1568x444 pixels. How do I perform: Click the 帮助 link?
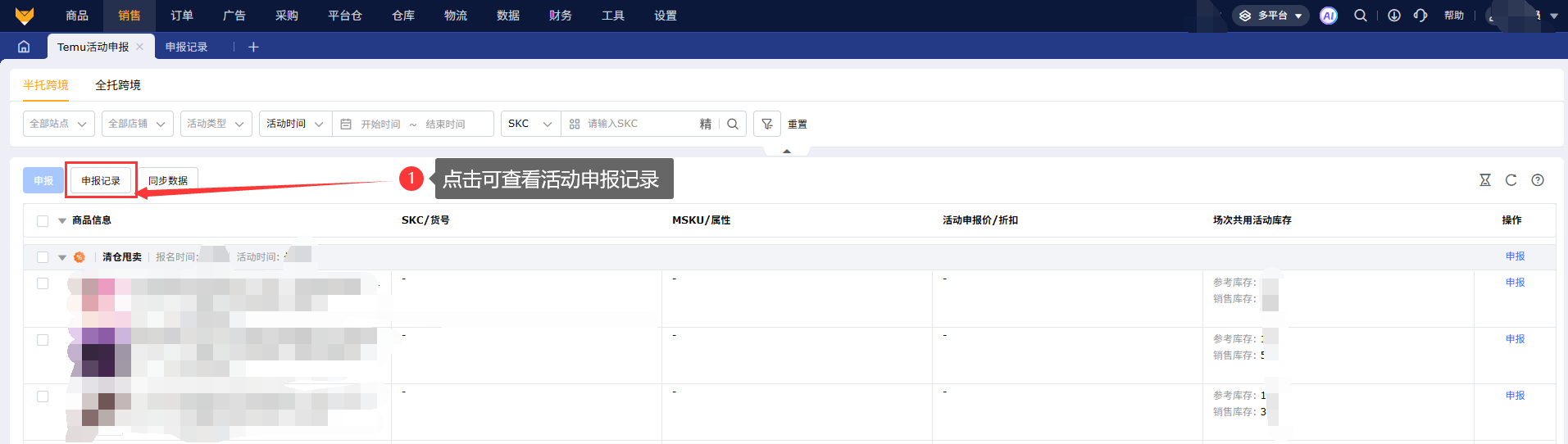click(1454, 16)
